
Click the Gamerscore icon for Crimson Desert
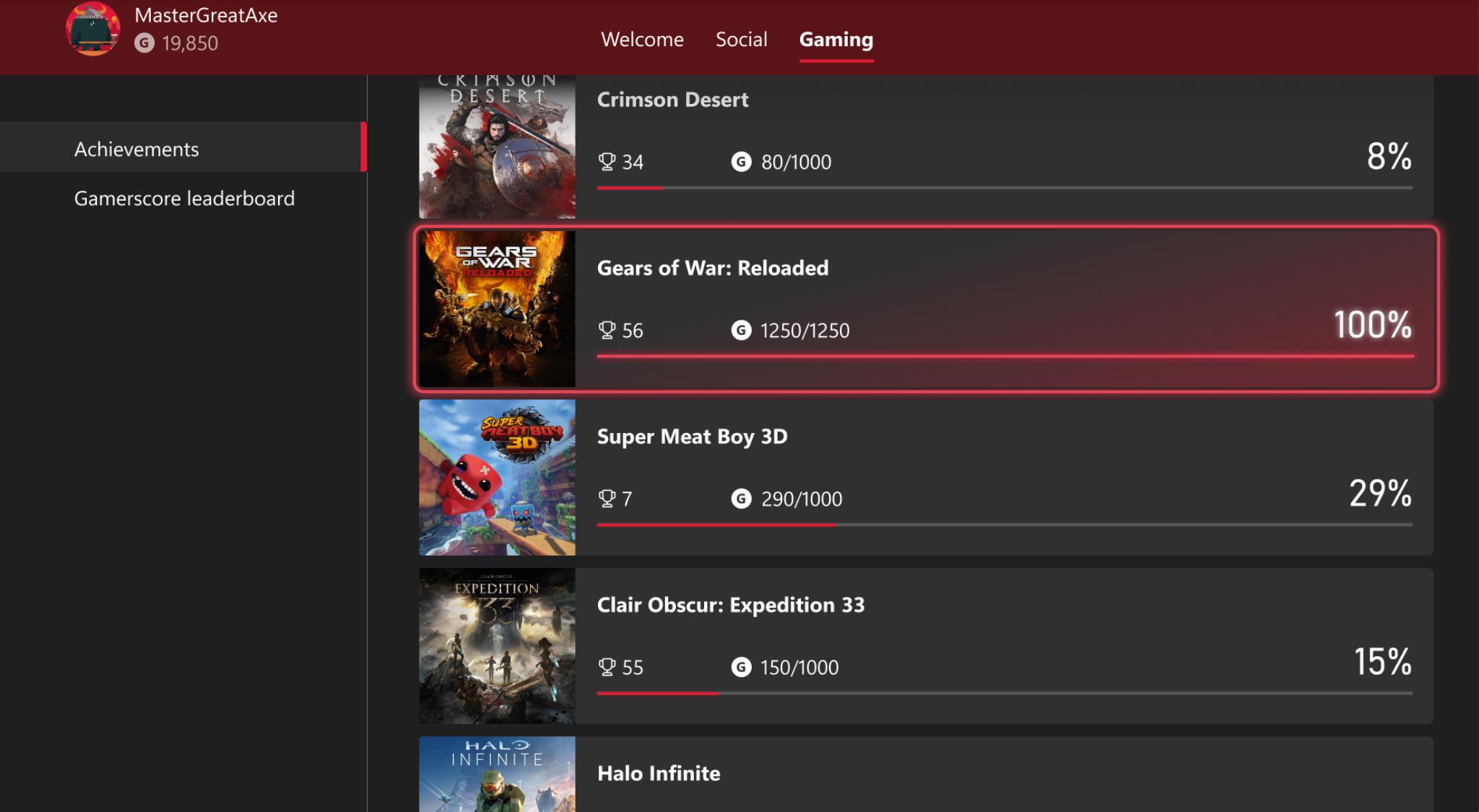pos(741,162)
